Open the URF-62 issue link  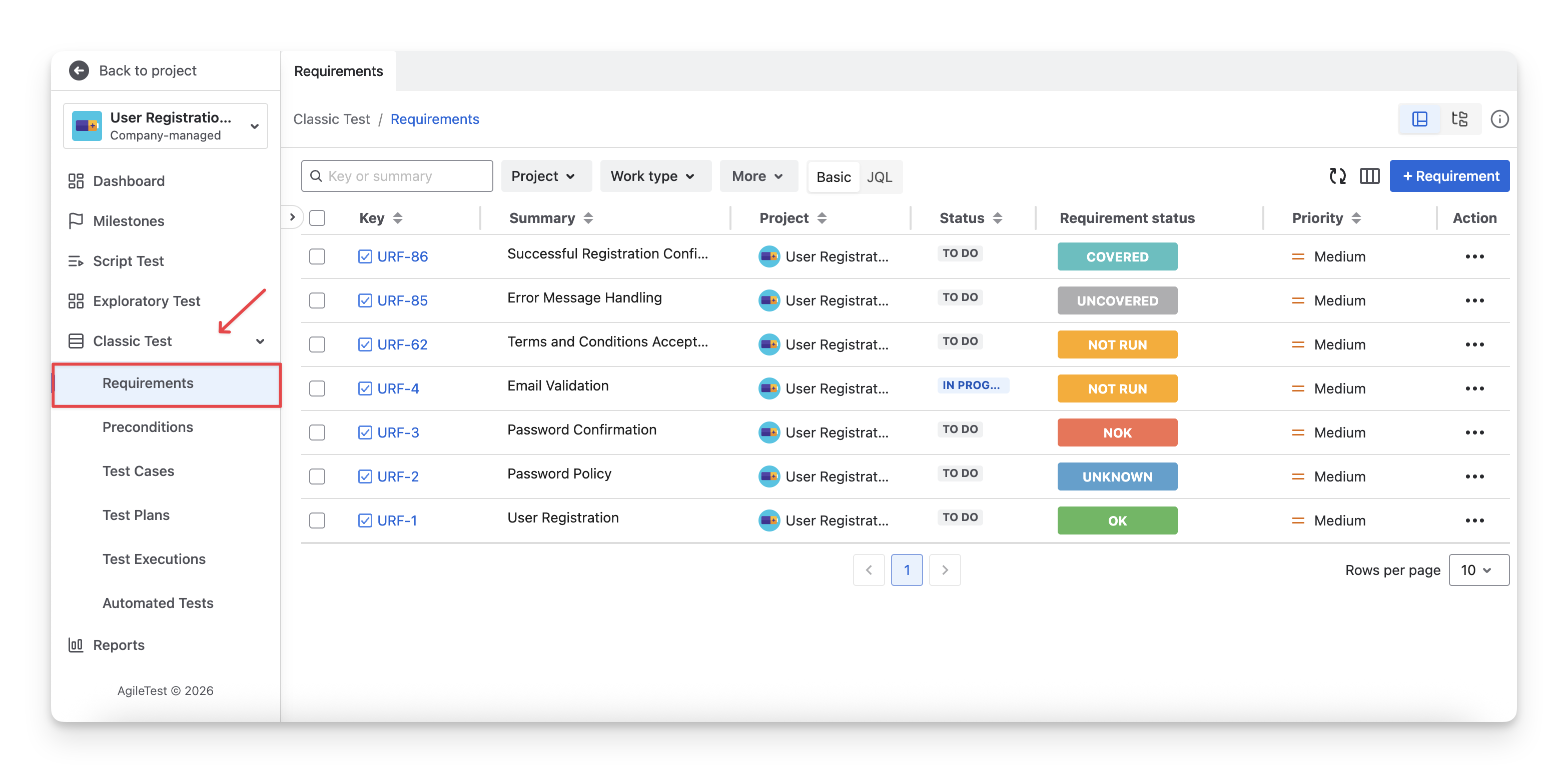(x=402, y=344)
